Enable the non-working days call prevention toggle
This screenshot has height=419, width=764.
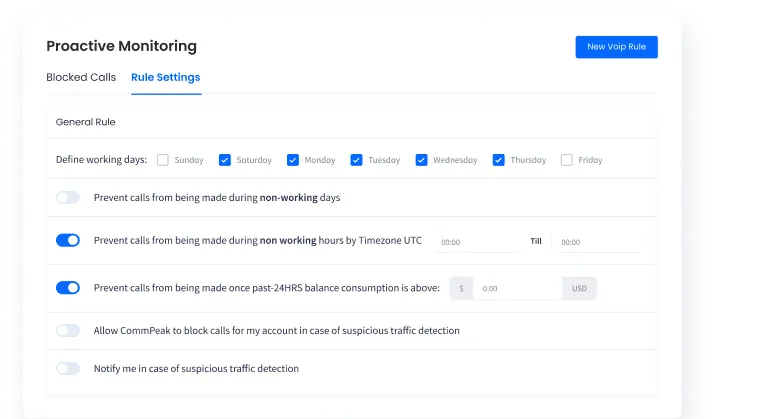coord(68,198)
